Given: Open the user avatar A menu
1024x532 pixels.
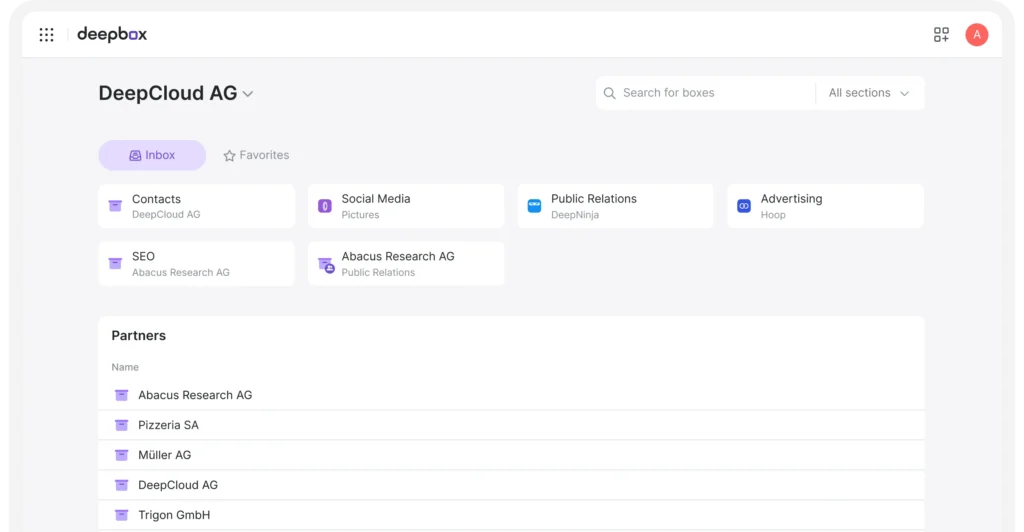Looking at the screenshot, I should (976, 35).
